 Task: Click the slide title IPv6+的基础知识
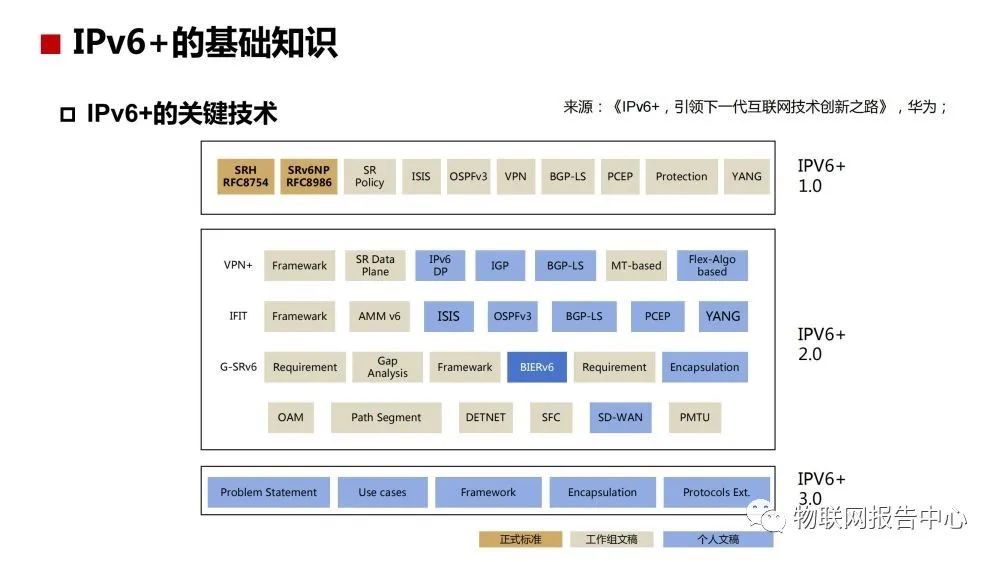[x=205, y=43]
